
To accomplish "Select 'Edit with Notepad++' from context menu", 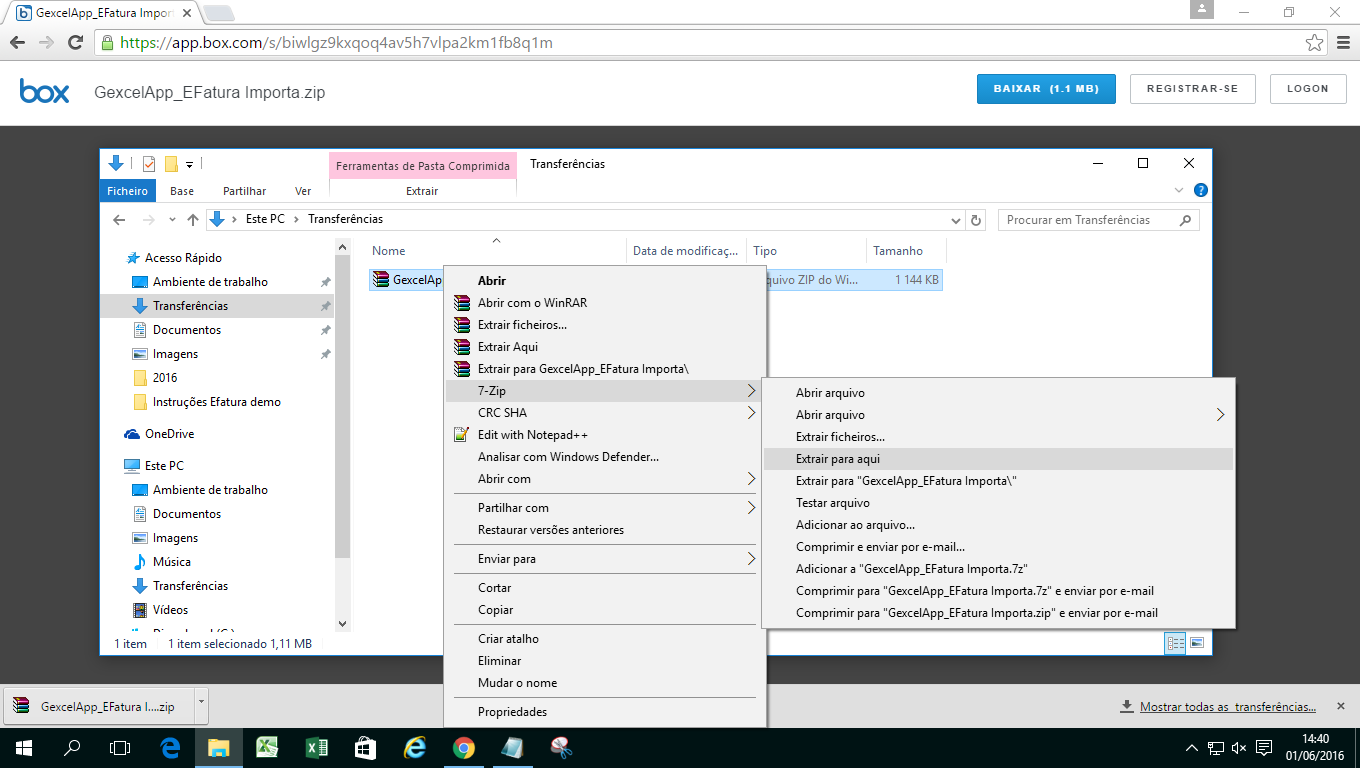I will (532, 435).
